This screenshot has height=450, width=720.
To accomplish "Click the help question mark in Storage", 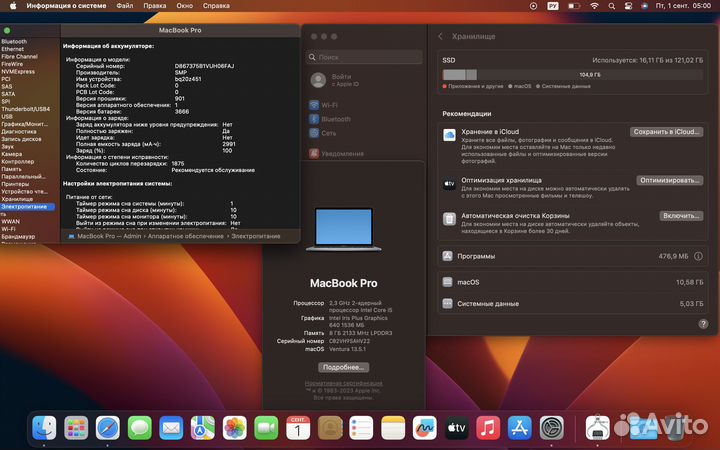I will (x=703, y=324).
